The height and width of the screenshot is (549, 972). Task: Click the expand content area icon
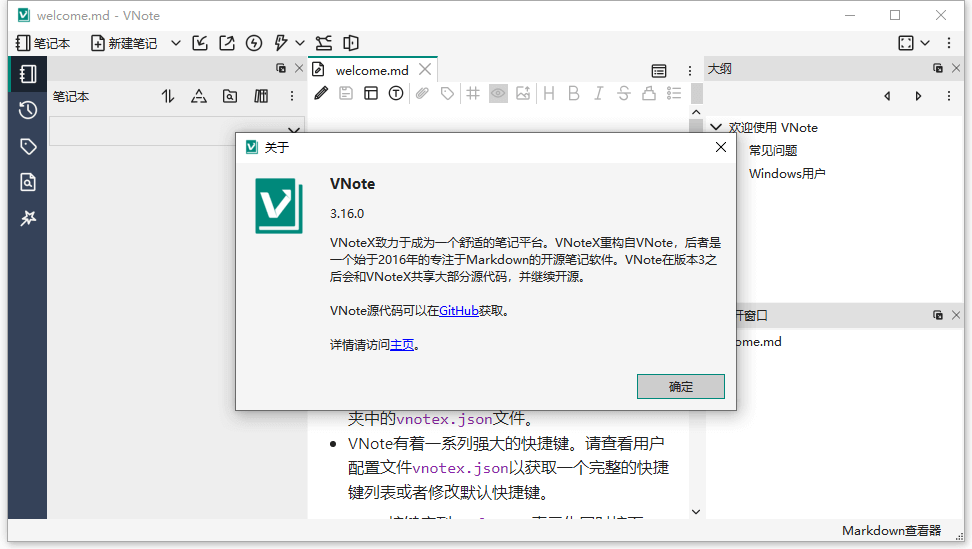[906, 43]
